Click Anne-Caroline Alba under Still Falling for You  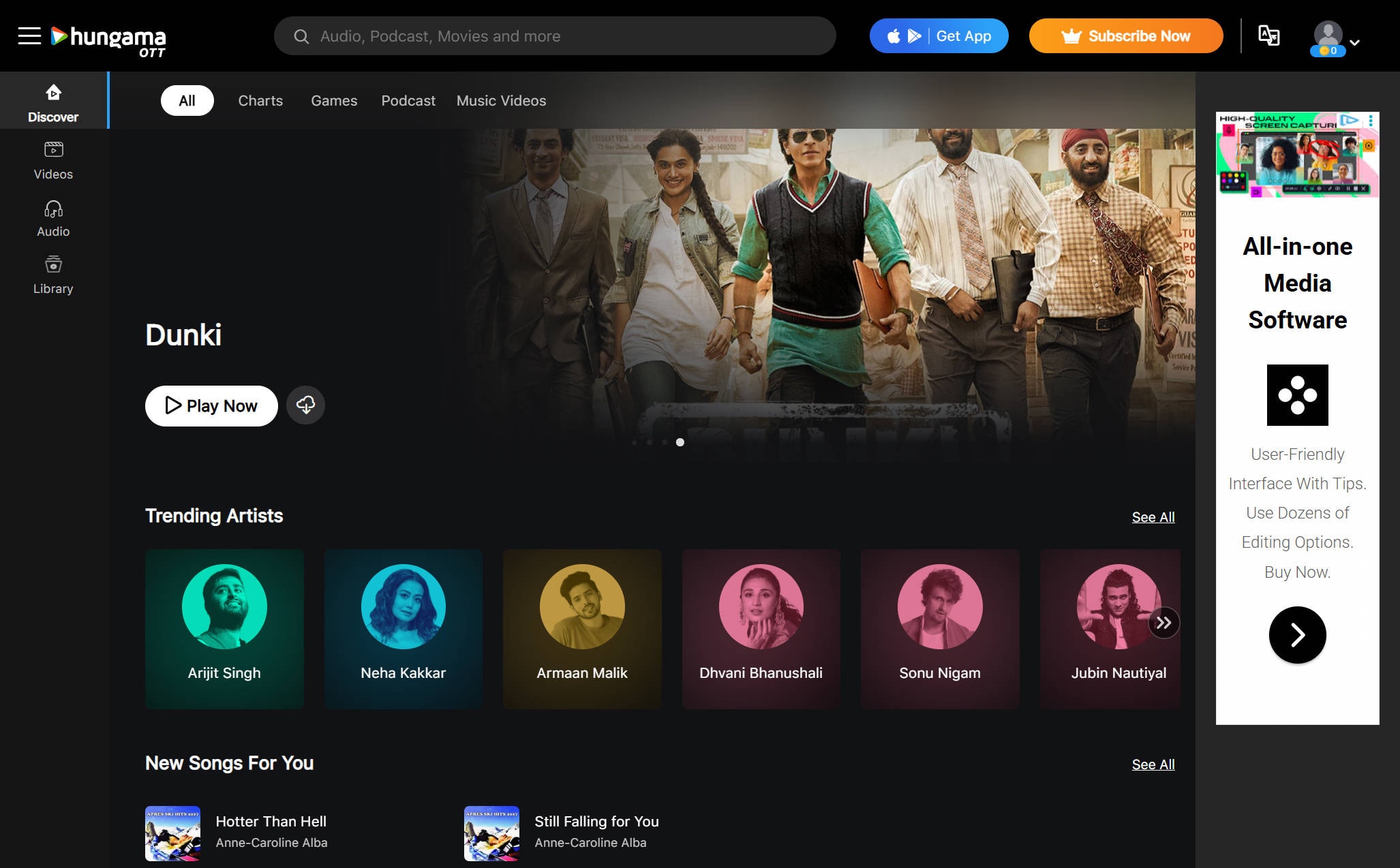click(590, 843)
